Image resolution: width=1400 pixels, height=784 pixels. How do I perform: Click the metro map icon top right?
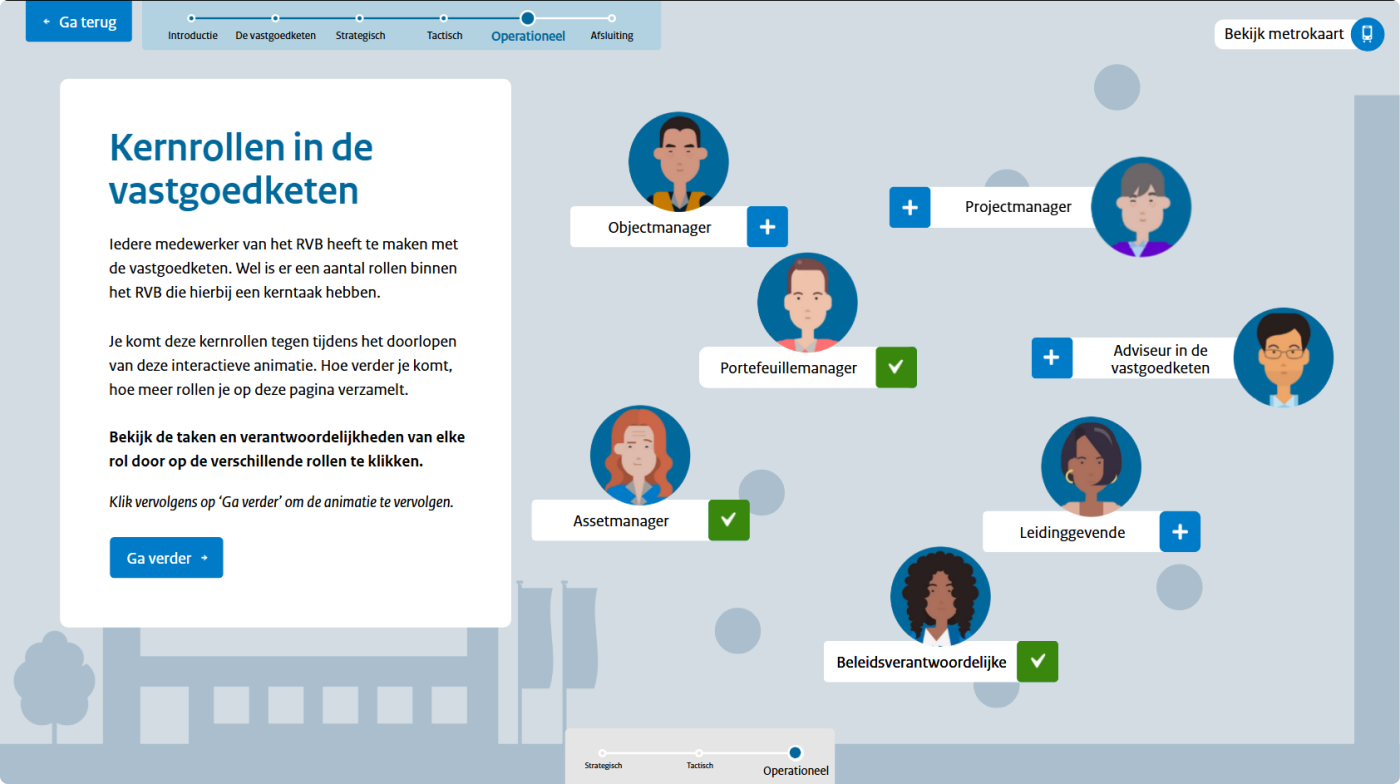[x=1366, y=34]
